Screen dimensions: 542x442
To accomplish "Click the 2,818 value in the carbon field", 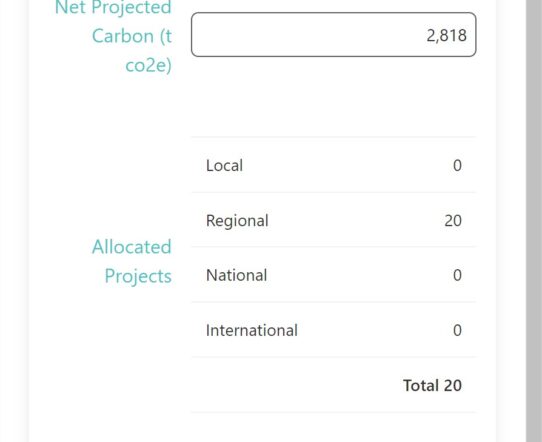I will tap(447, 36).
